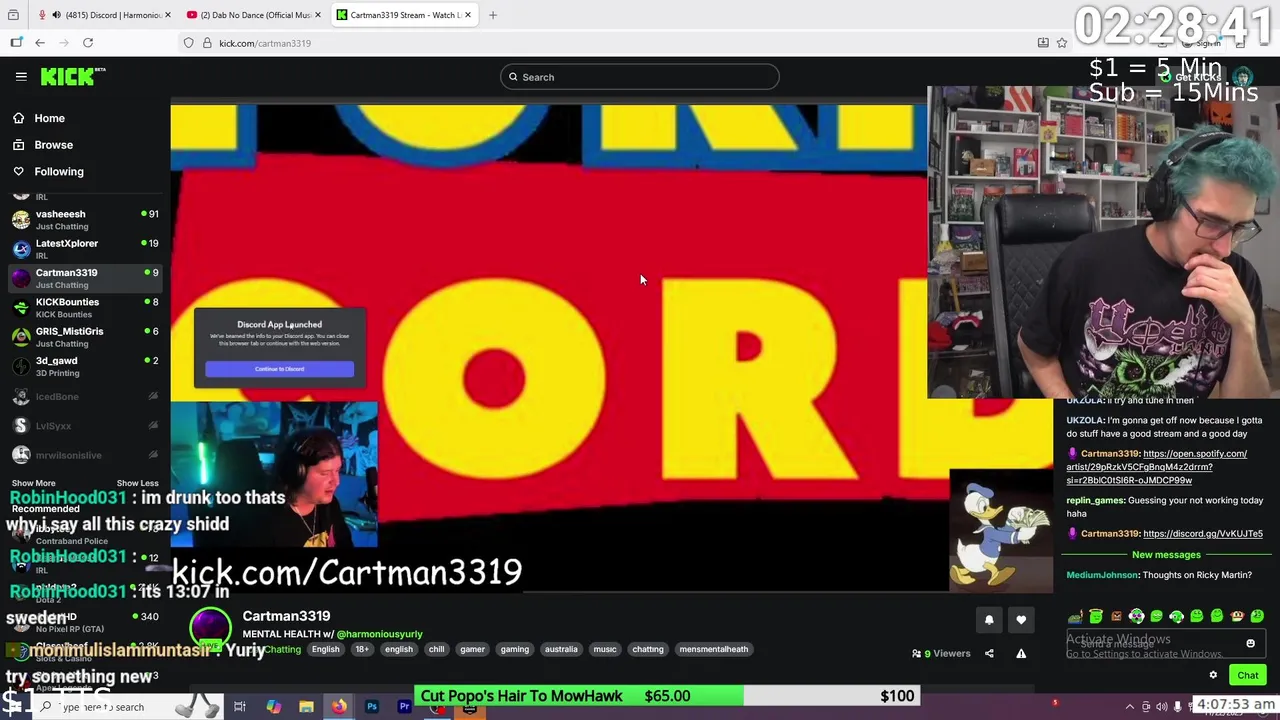The image size is (1280, 720).
Task: Open the @harmoniousyurly mention link
Action: pos(379,634)
